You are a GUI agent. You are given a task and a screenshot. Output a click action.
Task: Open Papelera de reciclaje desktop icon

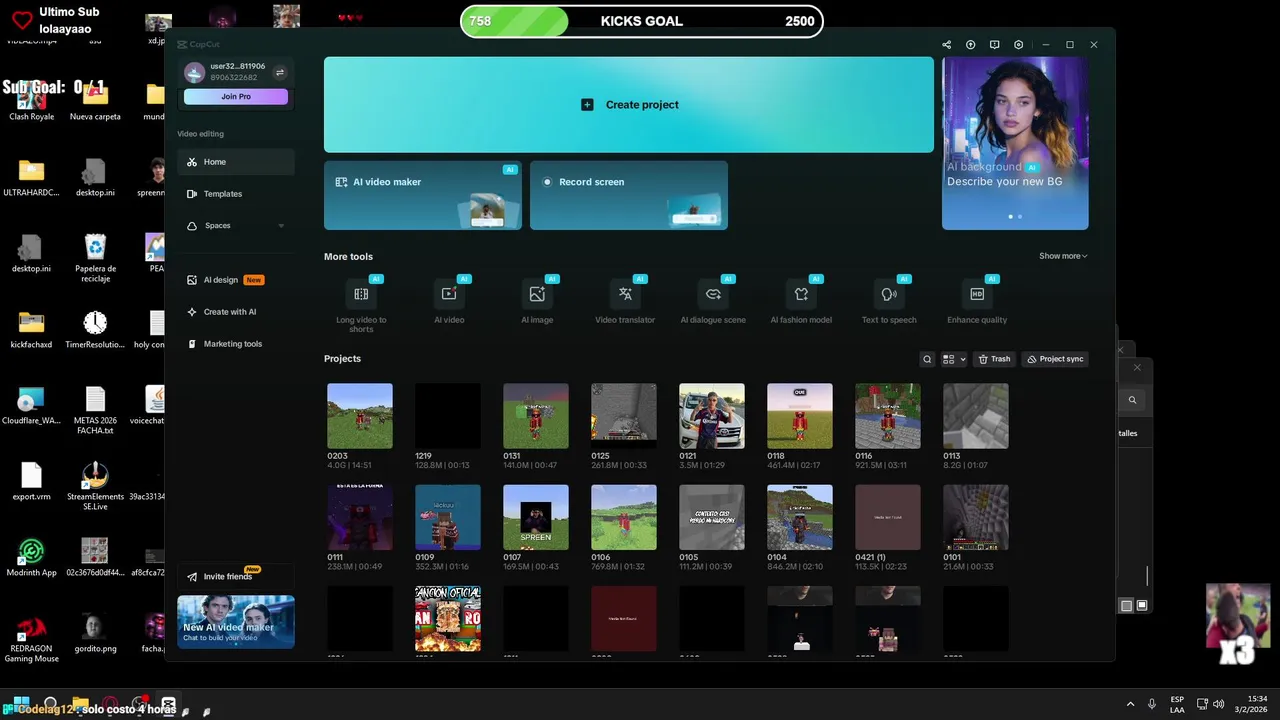95,258
